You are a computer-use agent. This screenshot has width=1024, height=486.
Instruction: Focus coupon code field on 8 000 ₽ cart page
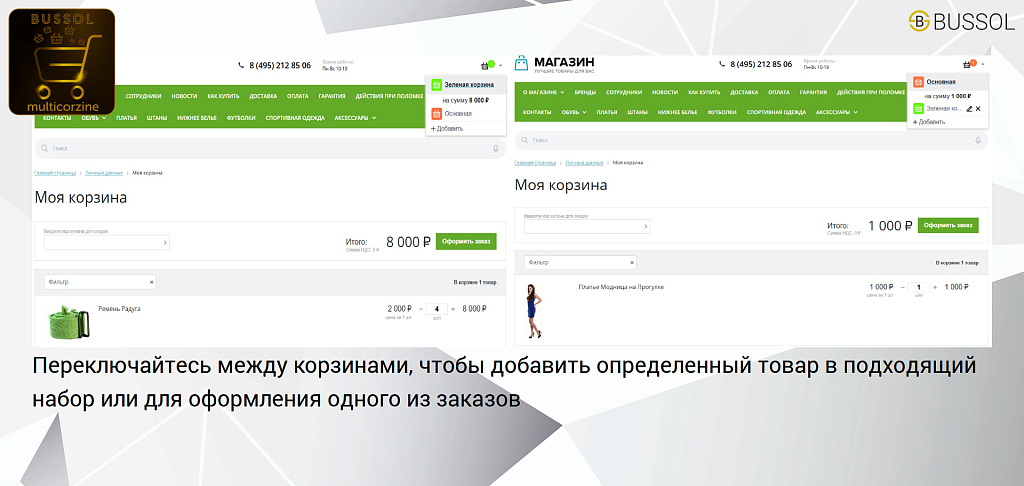coord(106,242)
